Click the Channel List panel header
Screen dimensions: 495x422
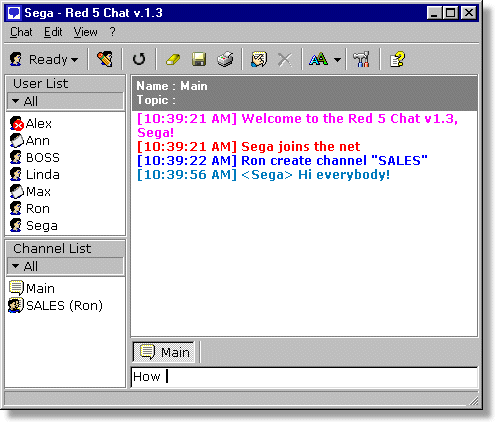pyautogui.click(x=65, y=248)
